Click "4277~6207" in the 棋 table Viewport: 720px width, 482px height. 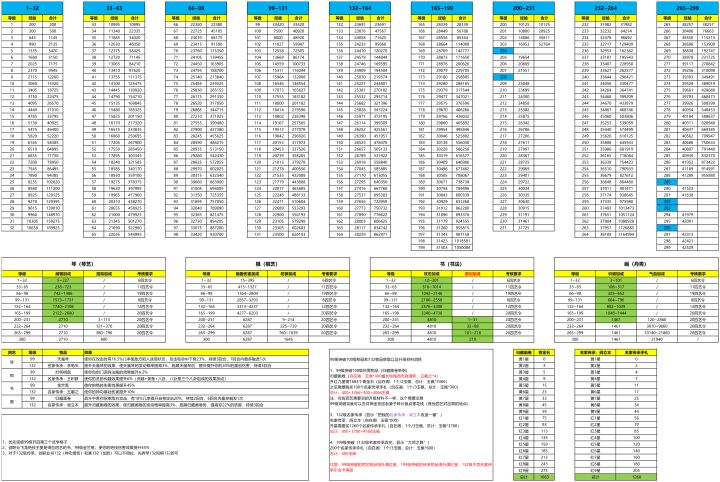[x=247, y=313]
